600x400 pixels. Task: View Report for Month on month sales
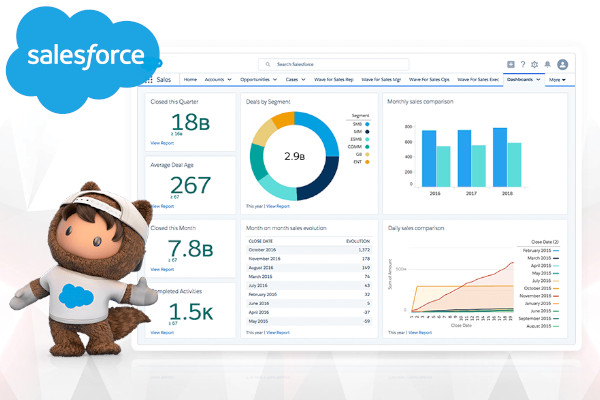(x=278, y=333)
